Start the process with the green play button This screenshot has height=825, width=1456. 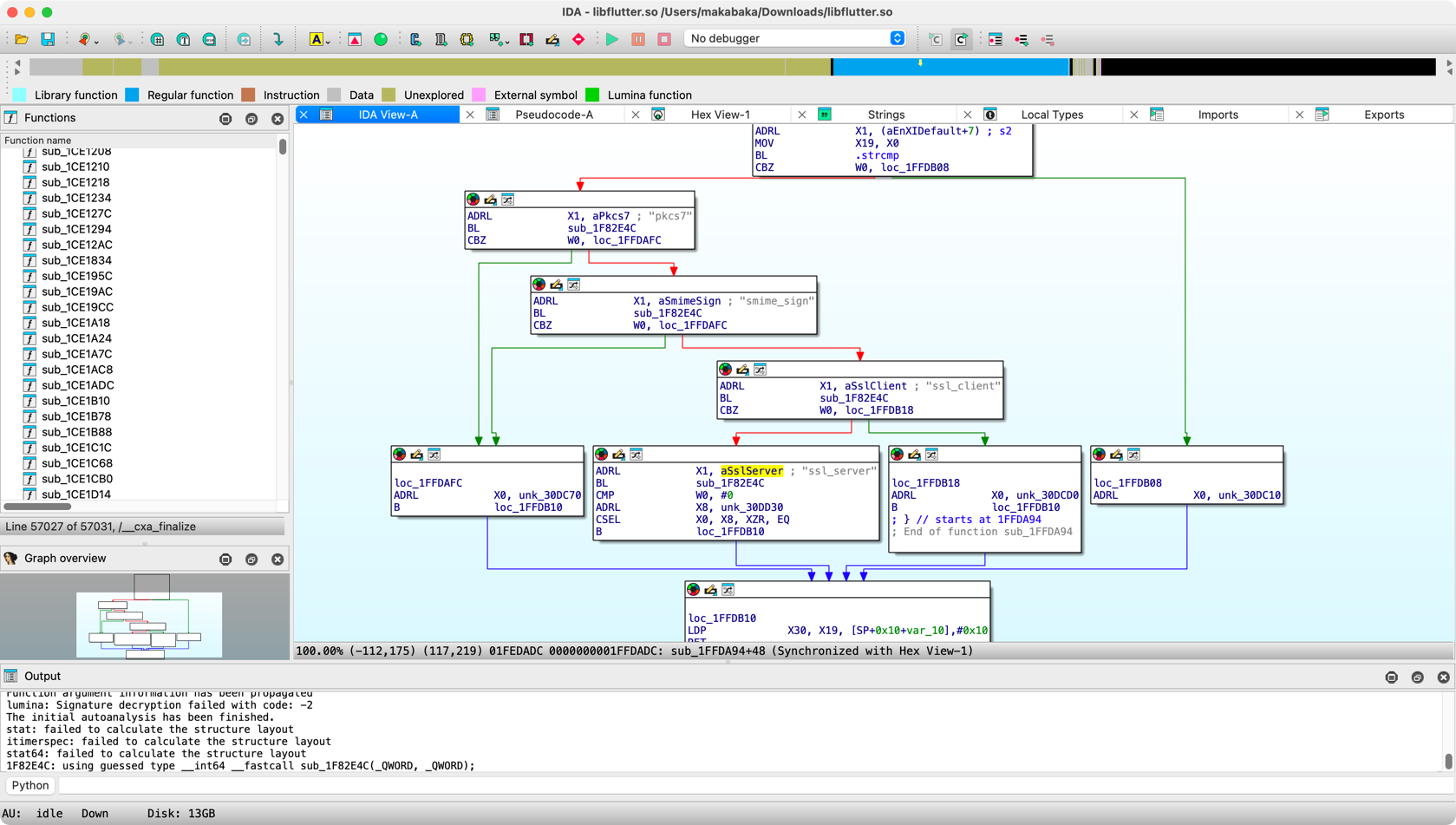pyautogui.click(x=612, y=39)
